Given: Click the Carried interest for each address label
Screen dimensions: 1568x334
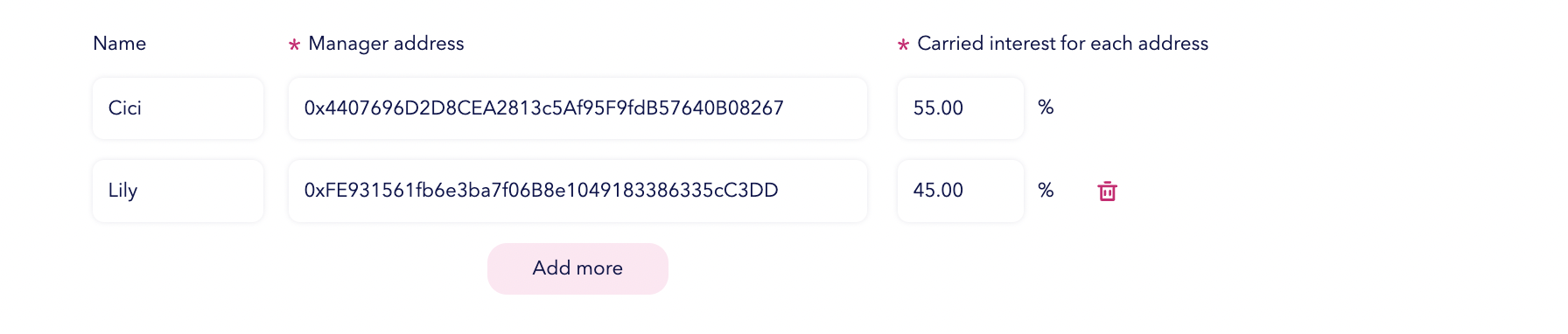Looking at the screenshot, I should click(x=1062, y=44).
